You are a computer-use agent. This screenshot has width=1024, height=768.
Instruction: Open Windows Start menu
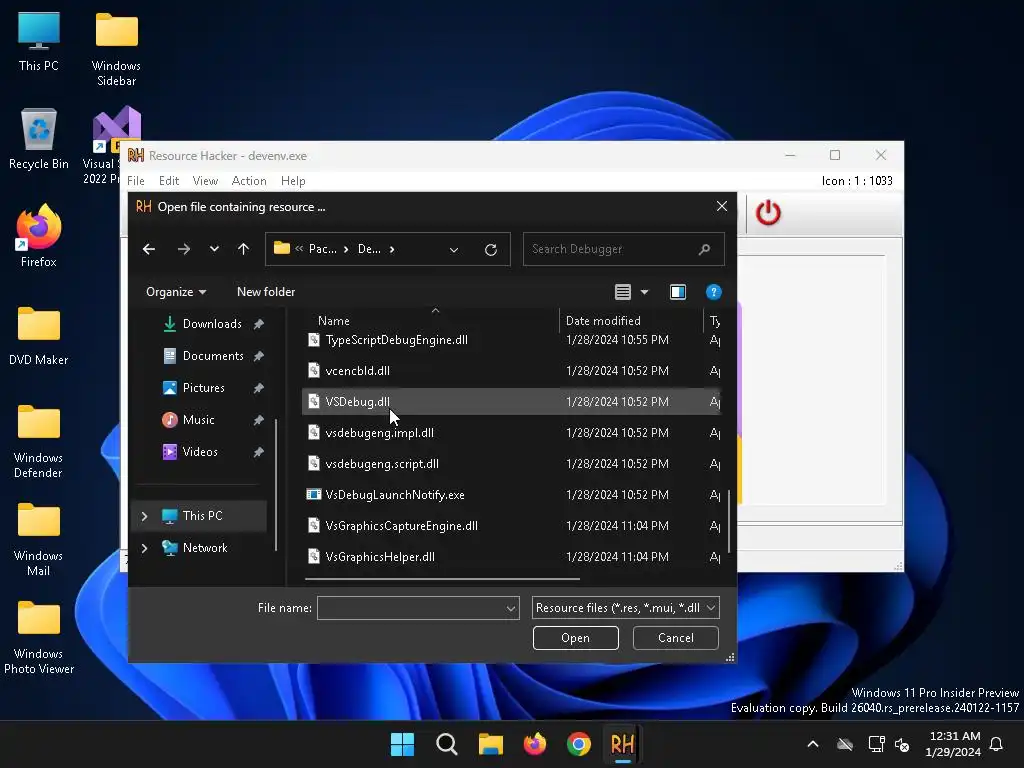click(x=402, y=744)
